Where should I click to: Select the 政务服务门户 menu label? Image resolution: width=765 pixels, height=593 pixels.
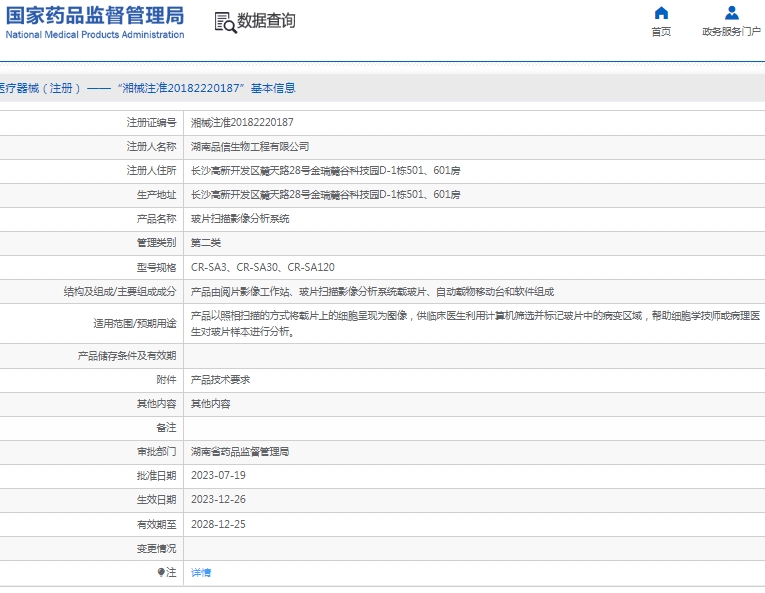tap(731, 32)
